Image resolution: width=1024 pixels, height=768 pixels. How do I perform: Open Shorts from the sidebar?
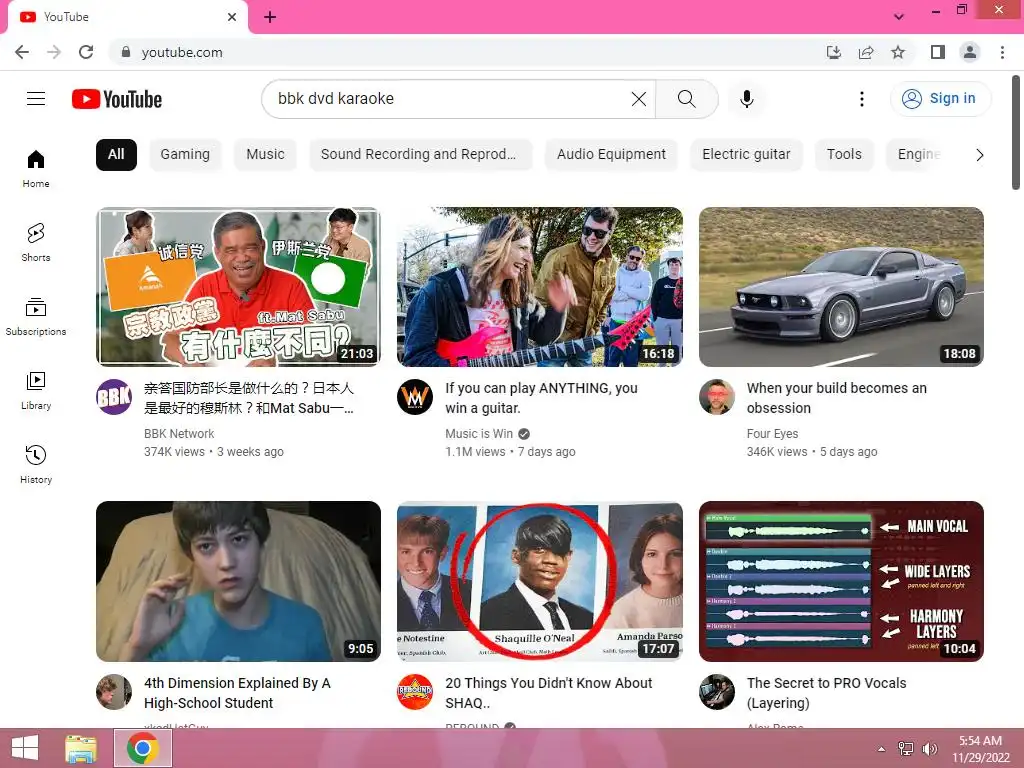tap(36, 242)
